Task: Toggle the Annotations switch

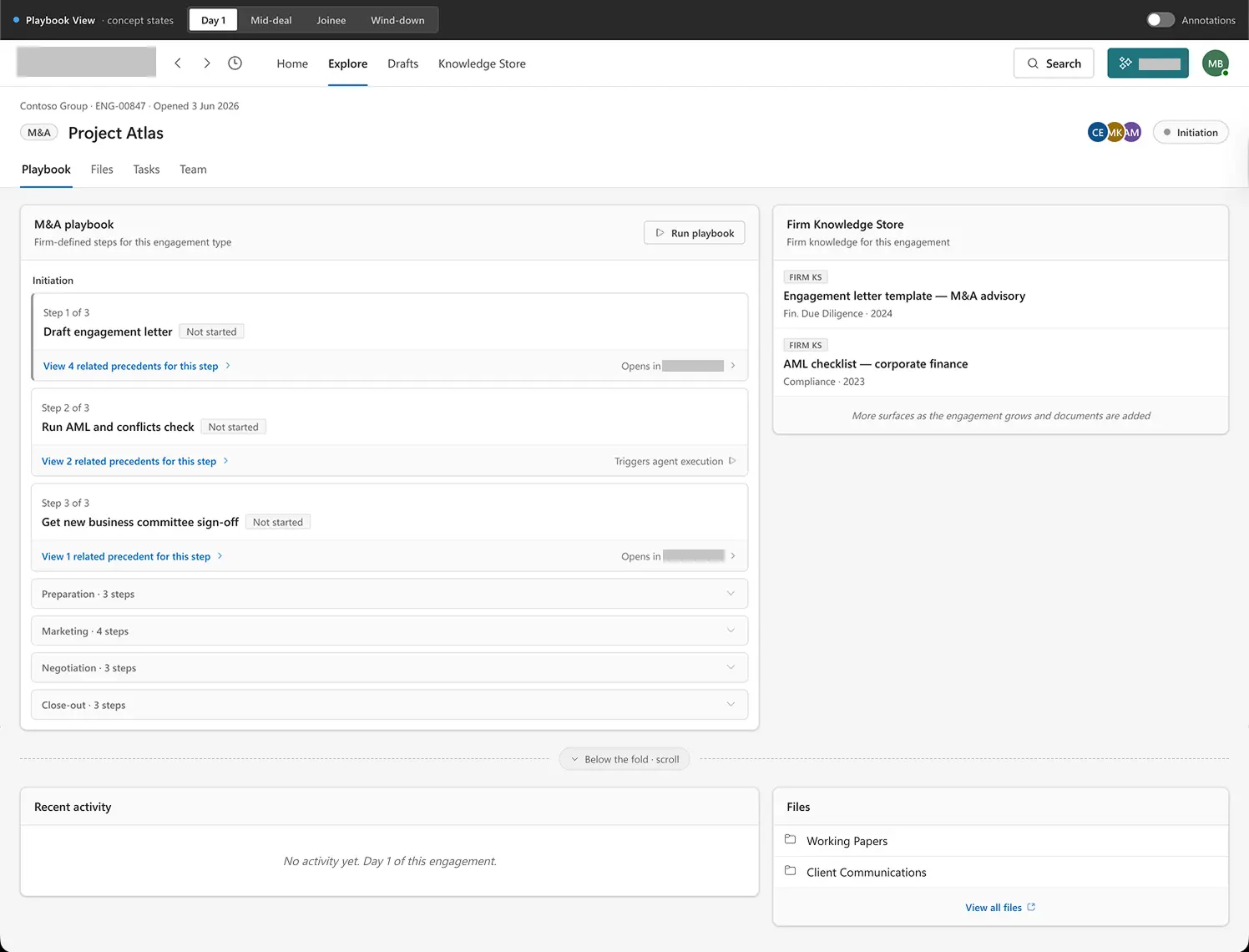Action: [x=1161, y=20]
